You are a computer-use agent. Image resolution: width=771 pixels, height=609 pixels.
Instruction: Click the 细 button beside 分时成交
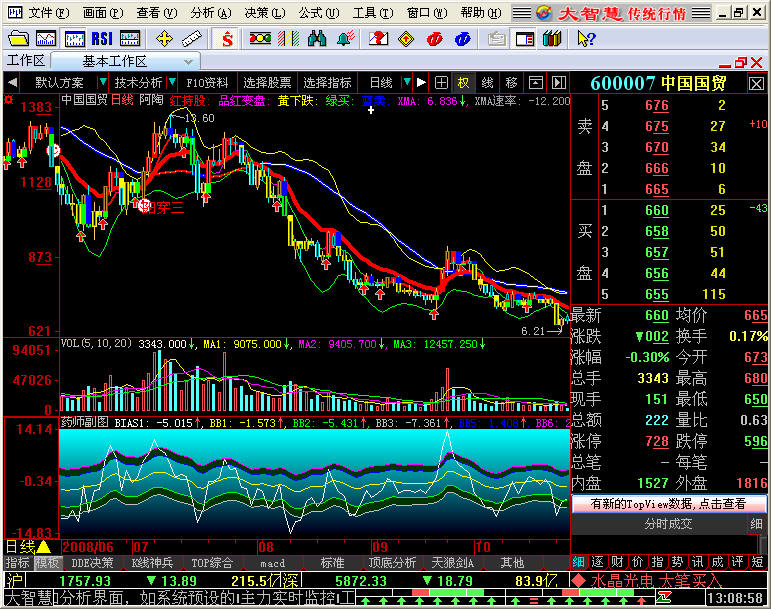point(756,524)
